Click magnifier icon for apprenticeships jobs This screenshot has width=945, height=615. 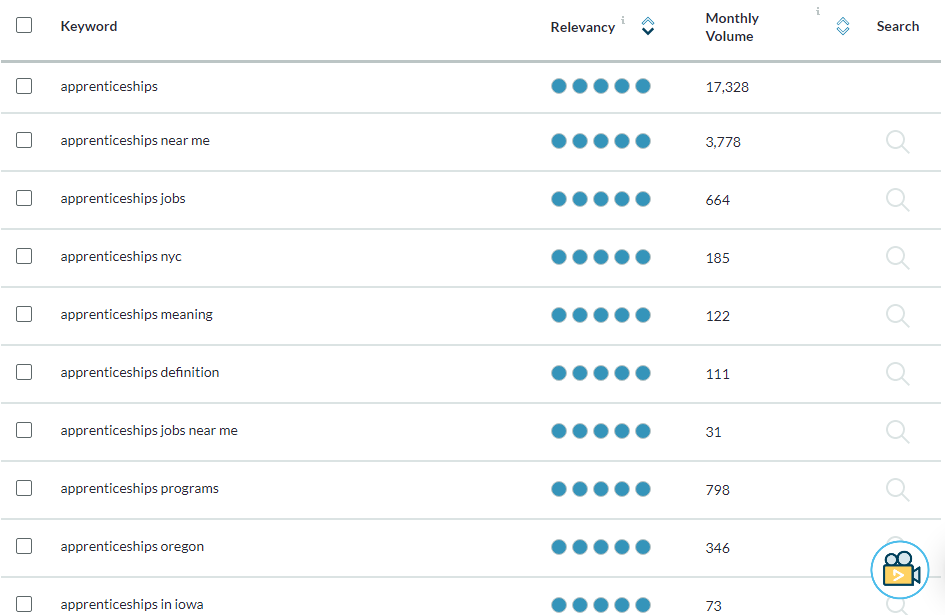[897, 200]
